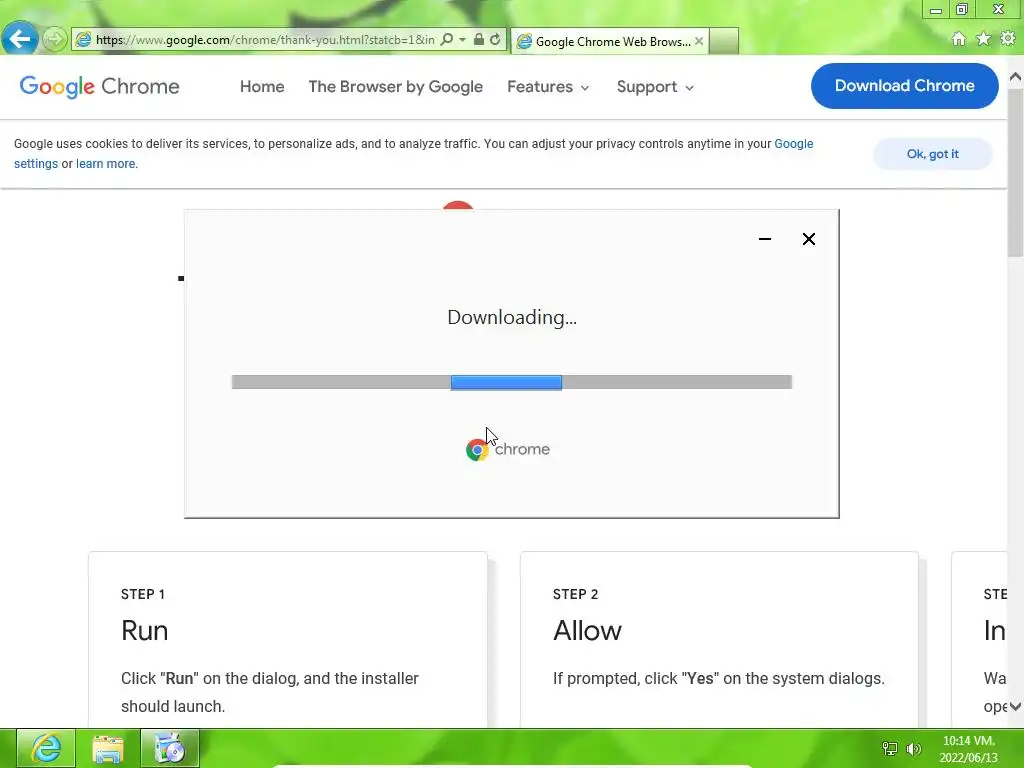Click the security lock icon in address bar

coord(479,39)
